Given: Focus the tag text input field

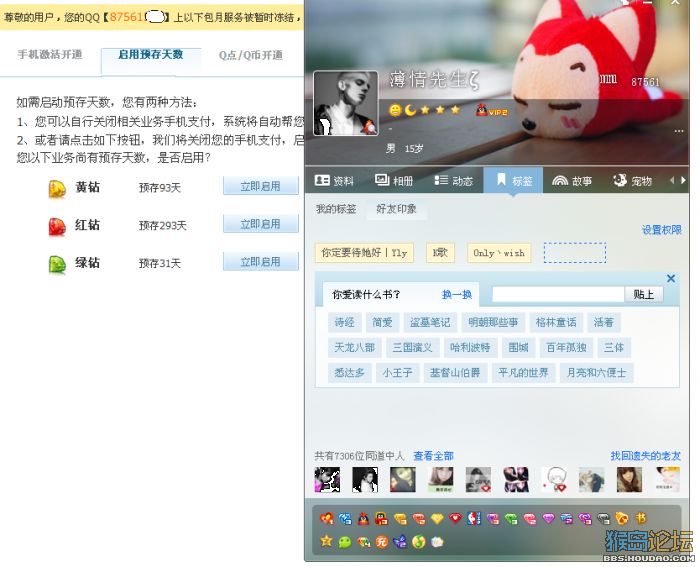Looking at the screenshot, I should click(x=558, y=295).
